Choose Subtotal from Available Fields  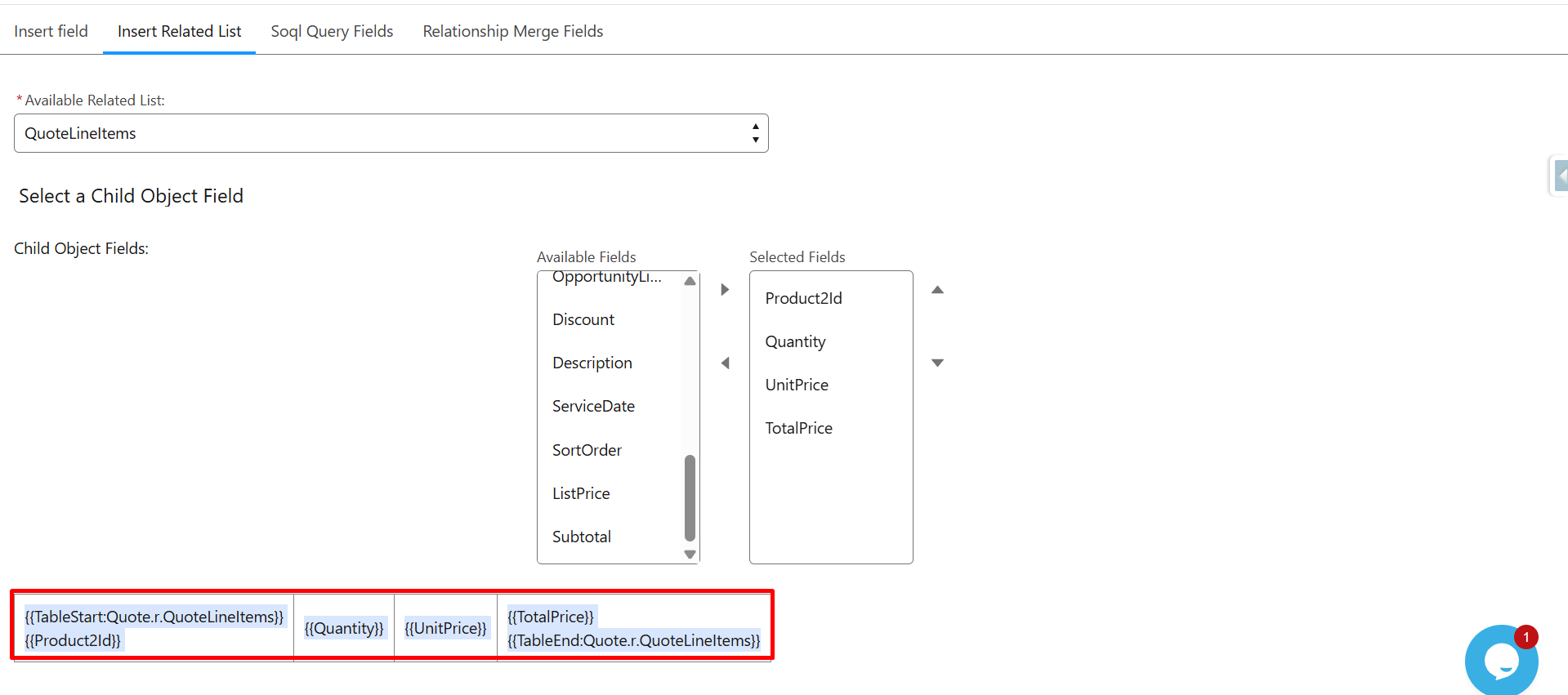582,537
